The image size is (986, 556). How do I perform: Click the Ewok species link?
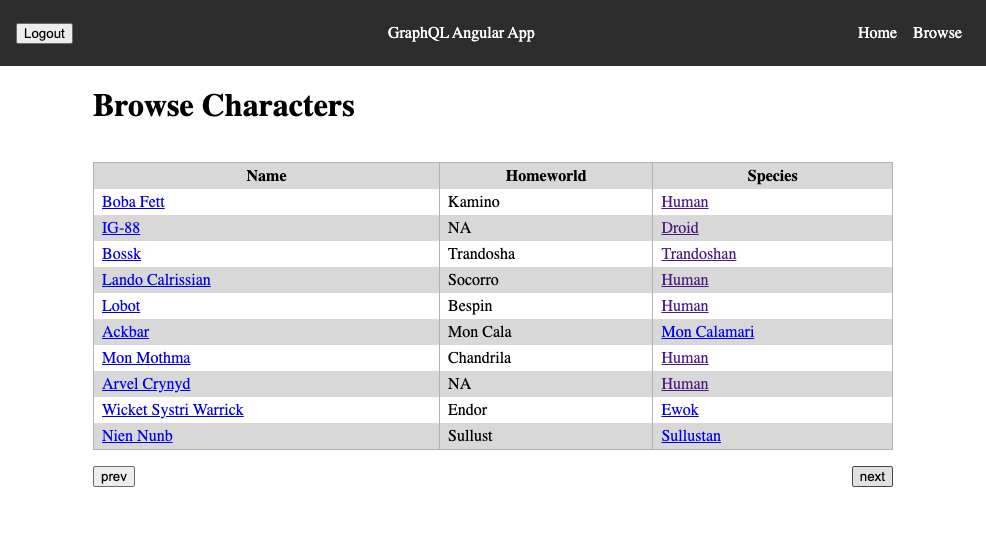(x=680, y=410)
